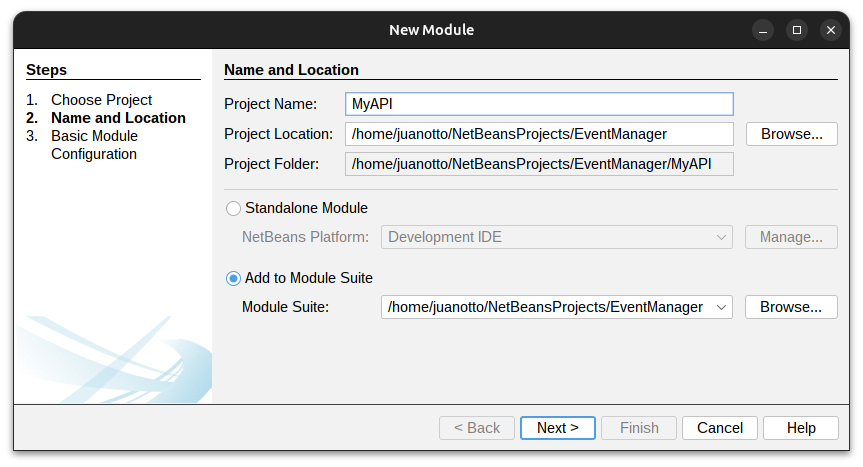
Task: Browse for the project location
Action: (x=791, y=134)
